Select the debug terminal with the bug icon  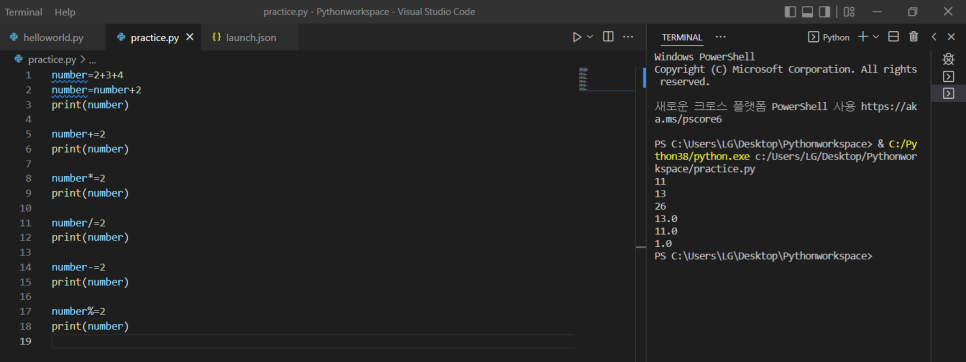coord(949,59)
